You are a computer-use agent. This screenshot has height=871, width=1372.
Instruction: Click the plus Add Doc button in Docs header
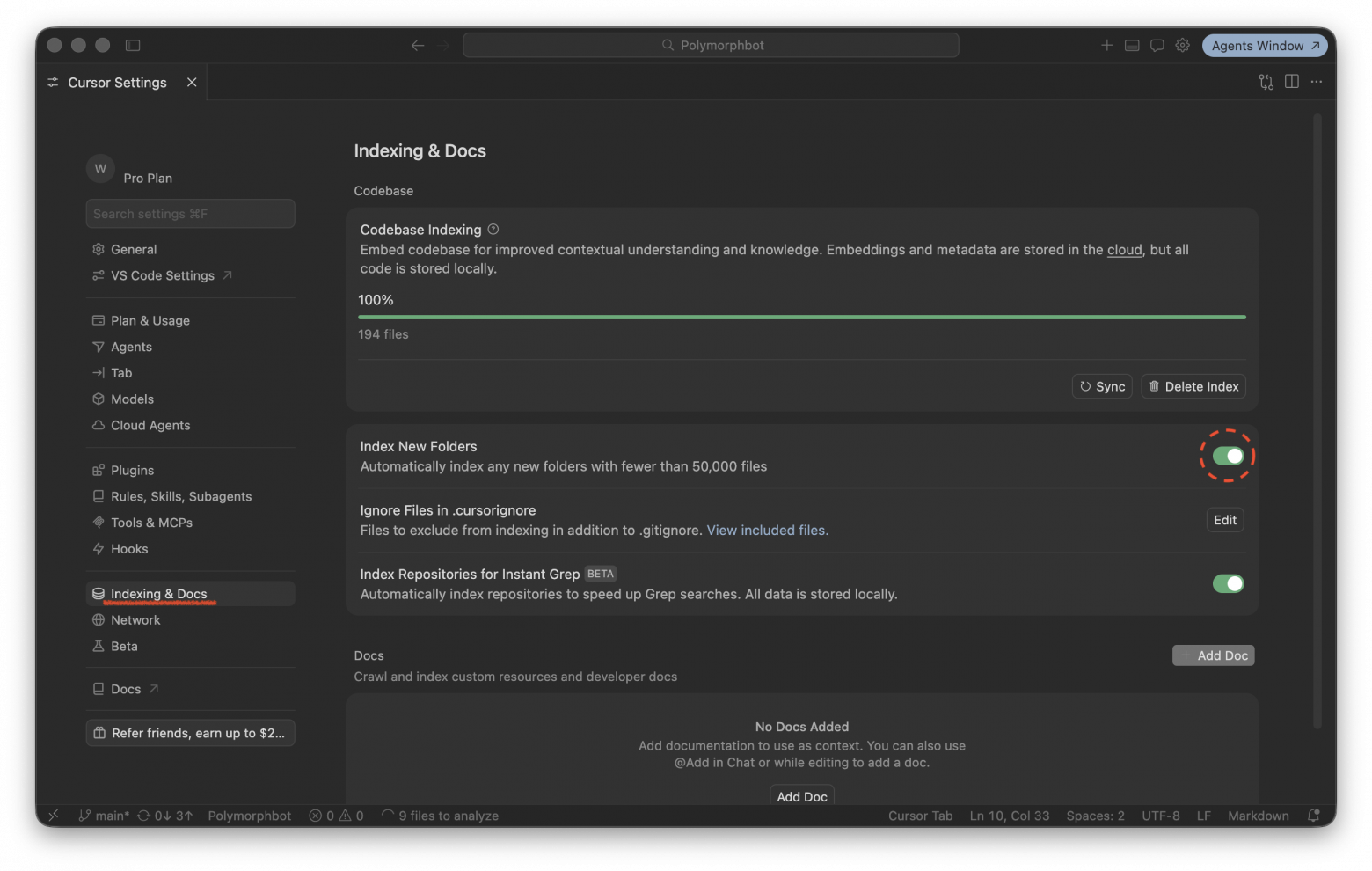coord(1214,655)
